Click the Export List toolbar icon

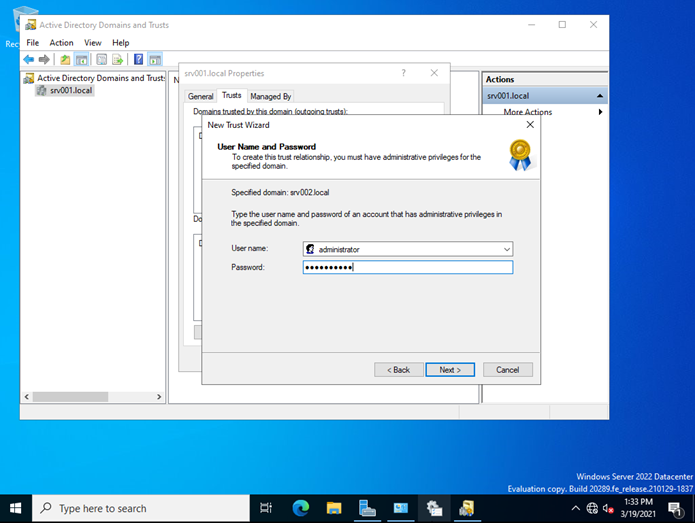pyautogui.click(x=117, y=59)
